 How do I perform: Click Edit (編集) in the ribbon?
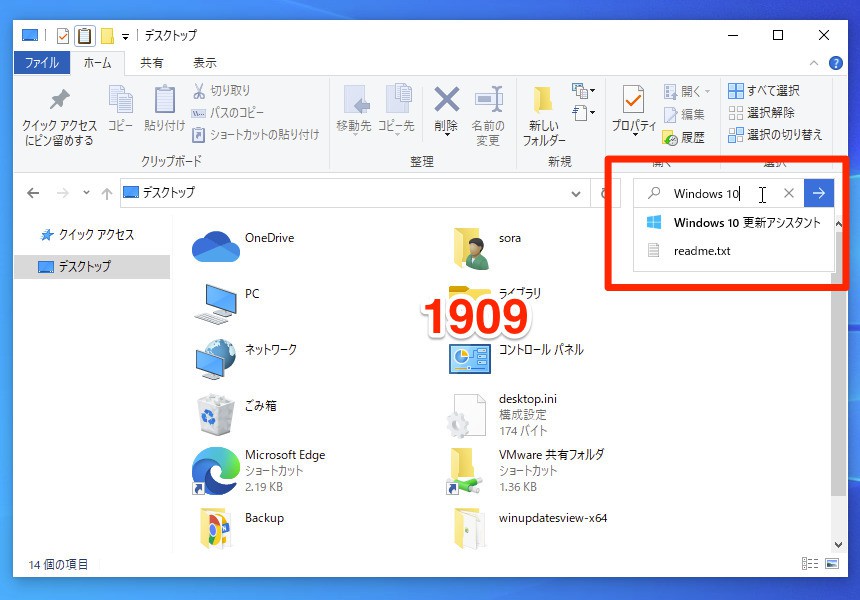click(x=684, y=114)
